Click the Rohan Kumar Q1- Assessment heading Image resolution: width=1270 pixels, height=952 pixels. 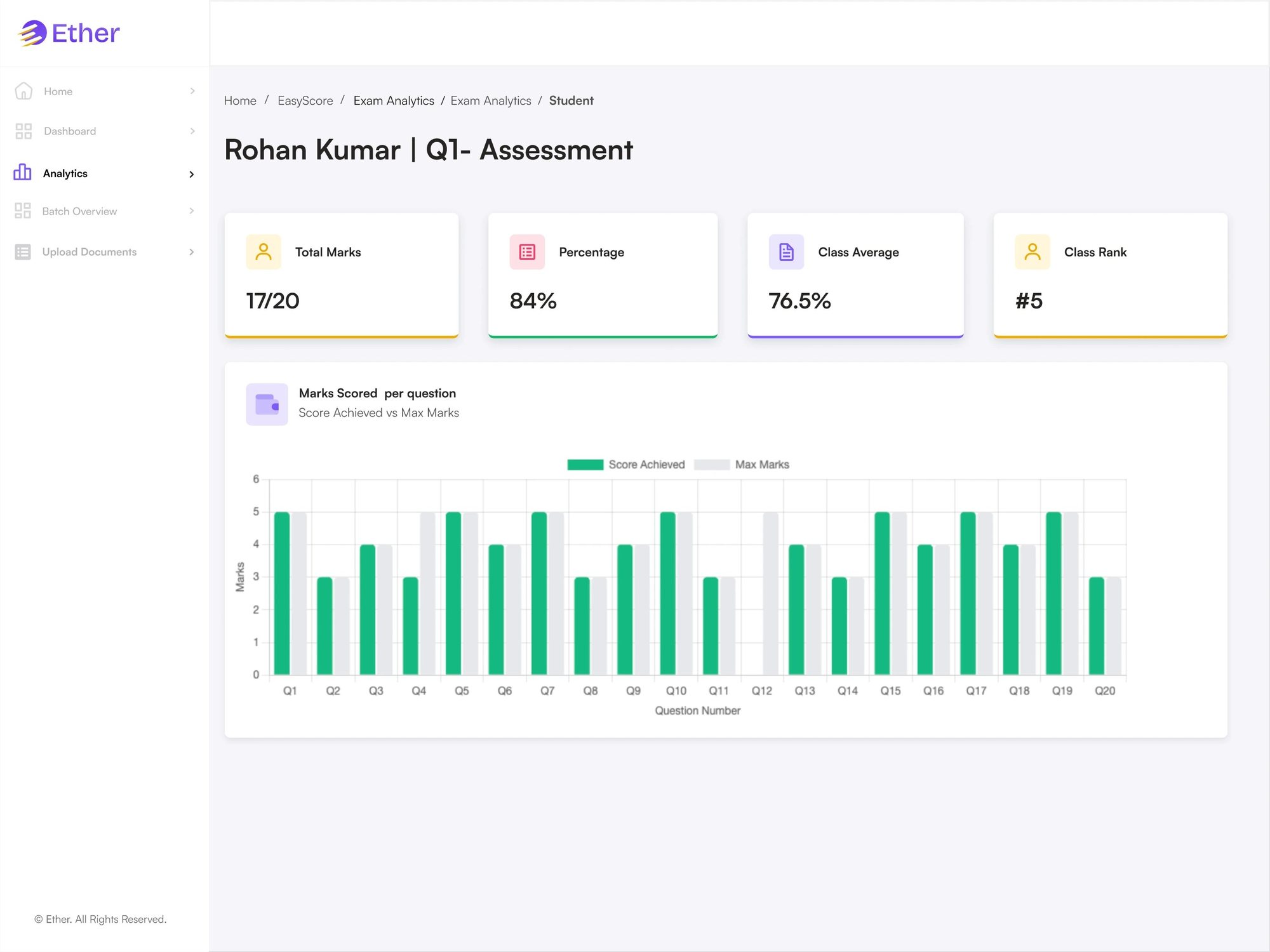[x=429, y=150]
